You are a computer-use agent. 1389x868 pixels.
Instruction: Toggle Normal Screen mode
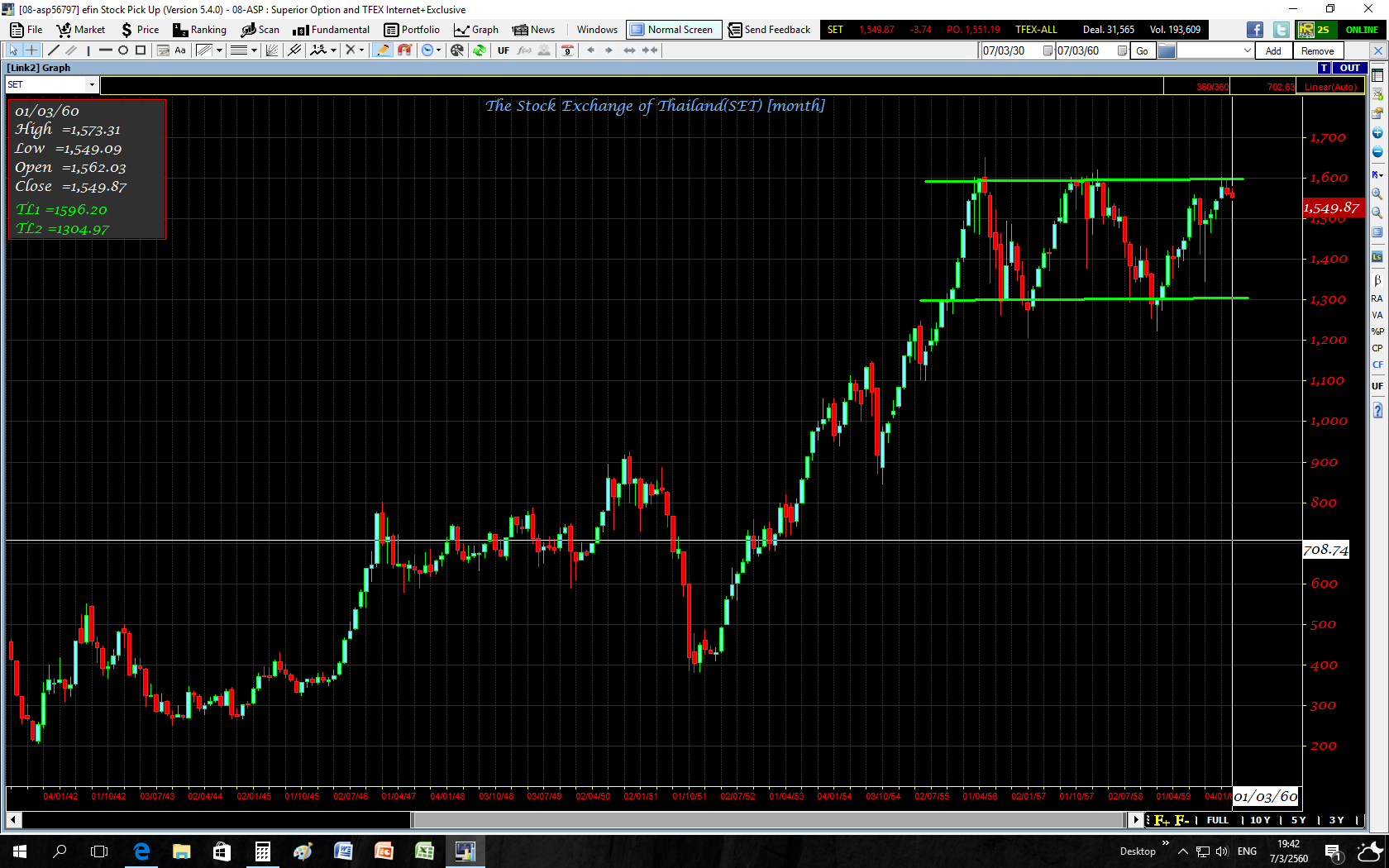click(674, 30)
